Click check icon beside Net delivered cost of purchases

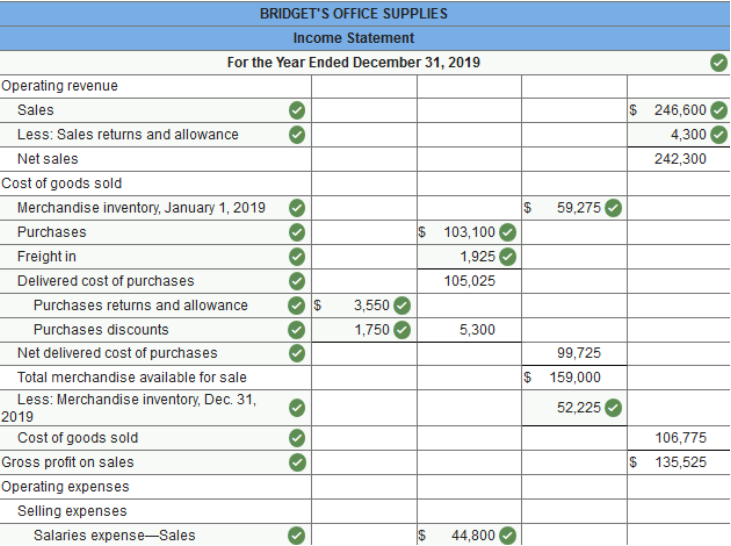pos(297,353)
